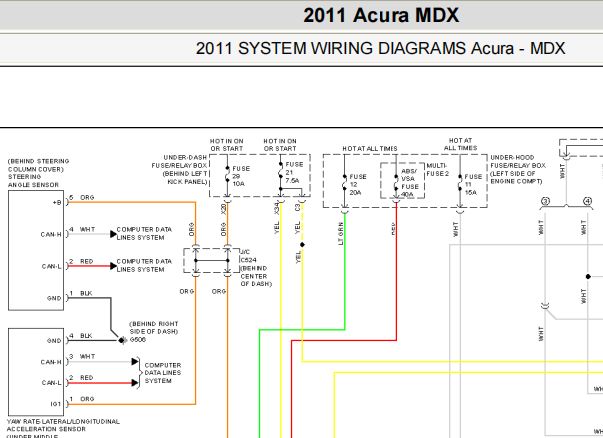The height and width of the screenshot is (438, 603).
Task: Click the "+B" pin of steering angle sensor
Action: point(57,203)
